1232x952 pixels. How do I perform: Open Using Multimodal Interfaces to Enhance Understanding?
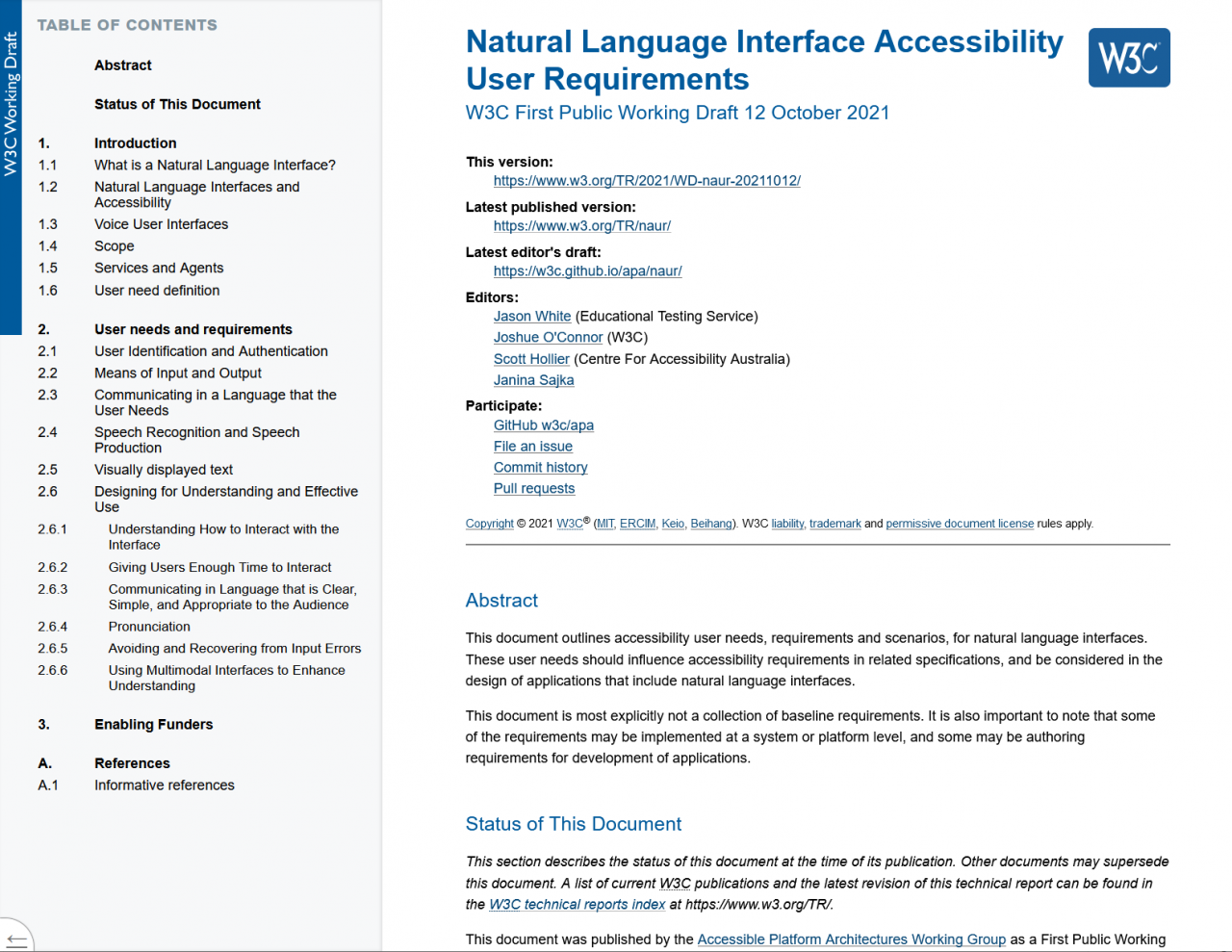(226, 678)
